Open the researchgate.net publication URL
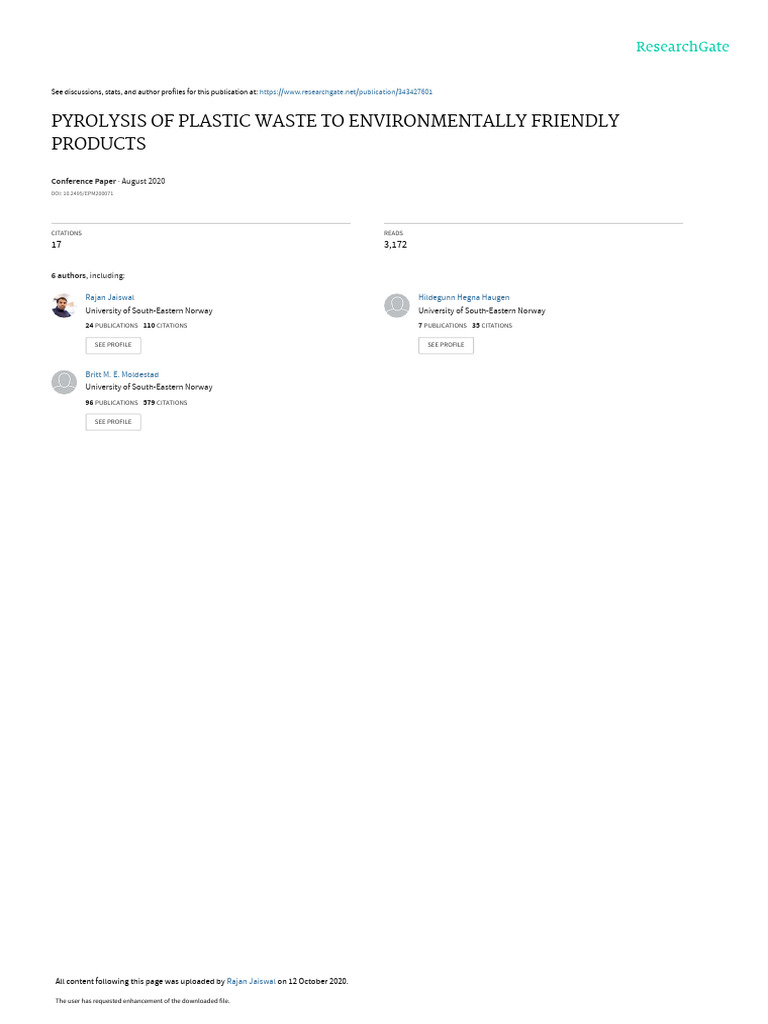Image resolution: width=768 pixels, height=1024 pixels. [345, 92]
